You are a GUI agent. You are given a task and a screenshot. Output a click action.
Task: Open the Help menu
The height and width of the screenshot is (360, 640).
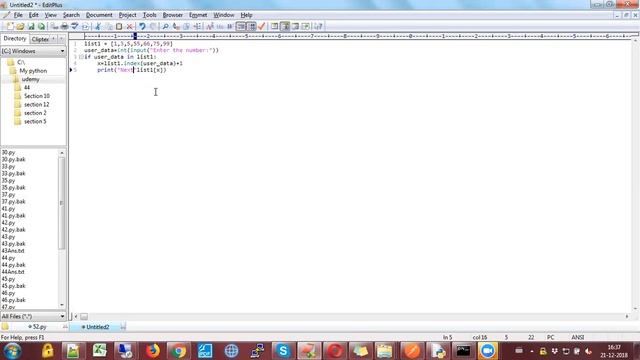[246, 15]
